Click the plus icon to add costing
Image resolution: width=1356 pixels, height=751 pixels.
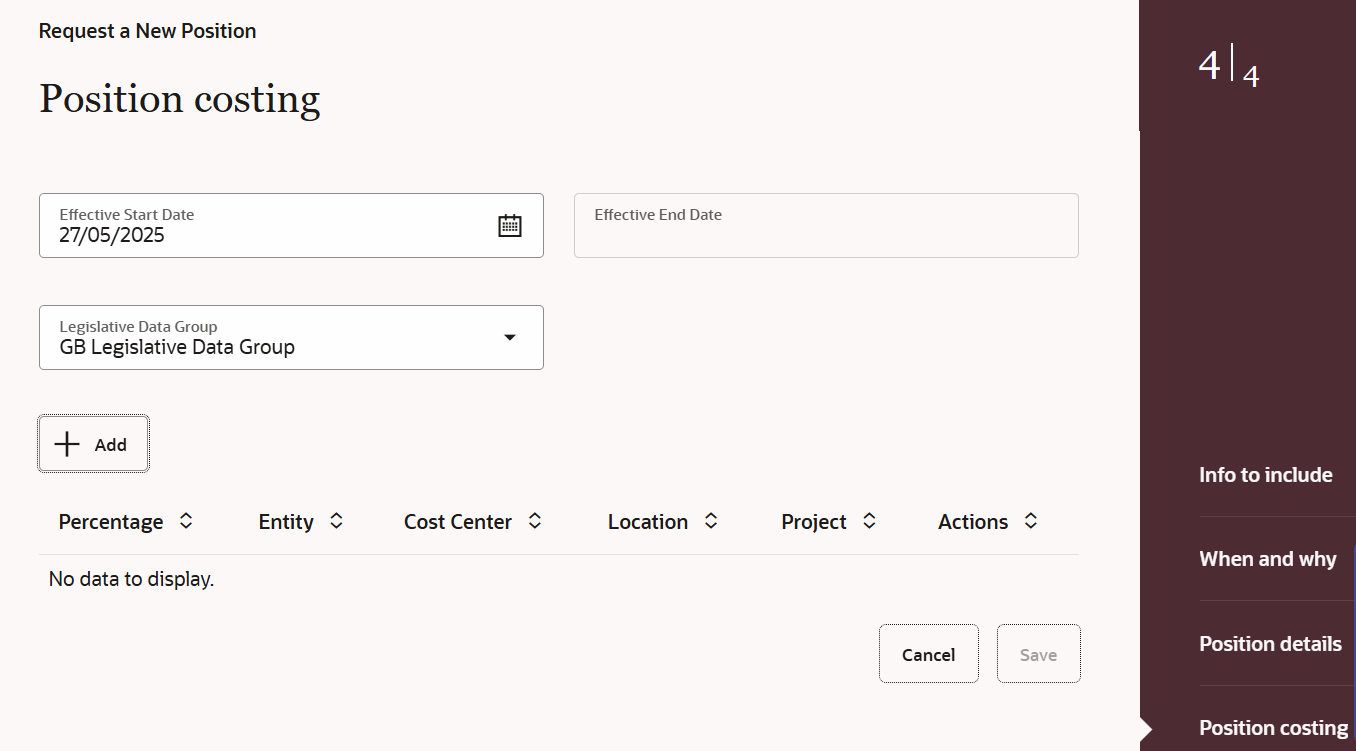pos(66,443)
